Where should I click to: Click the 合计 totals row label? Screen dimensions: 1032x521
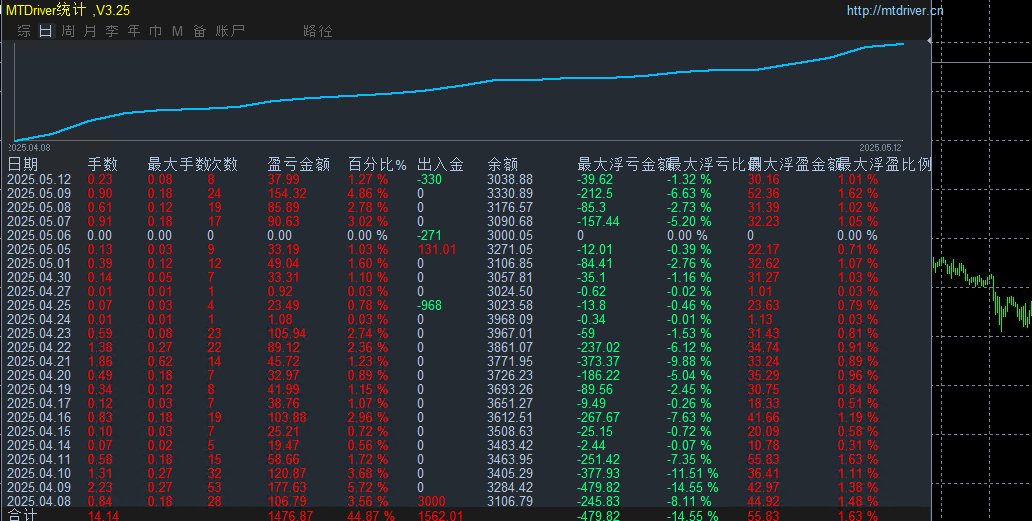pyautogui.click(x=22, y=514)
